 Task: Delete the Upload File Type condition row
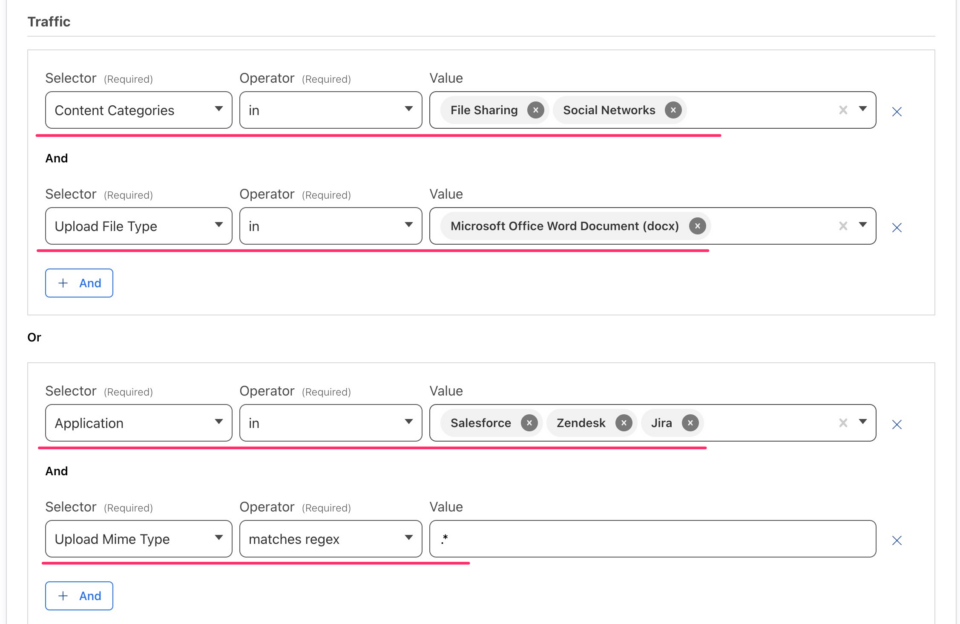click(x=897, y=227)
